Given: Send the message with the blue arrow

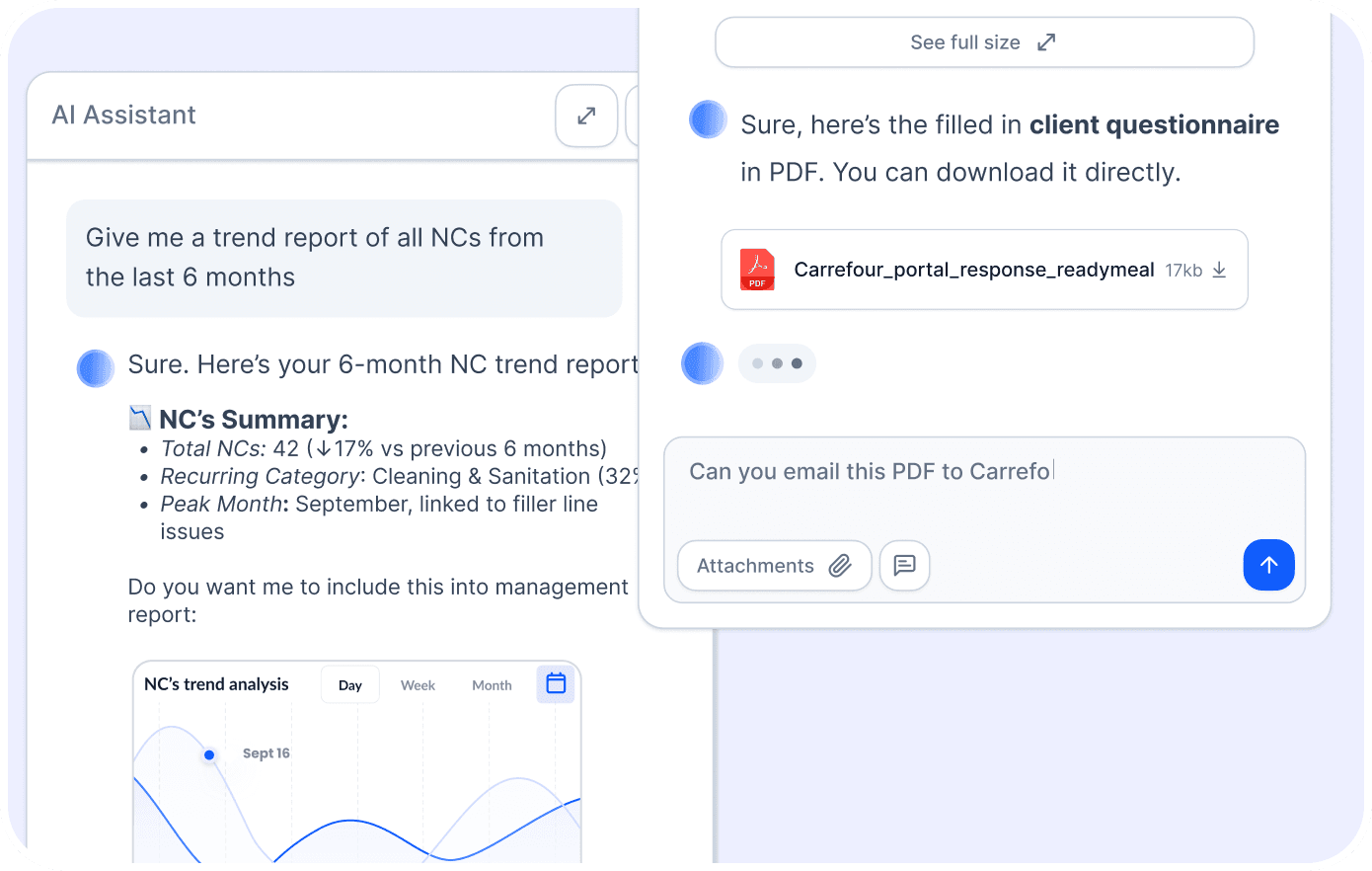Looking at the screenshot, I should [x=1268, y=565].
